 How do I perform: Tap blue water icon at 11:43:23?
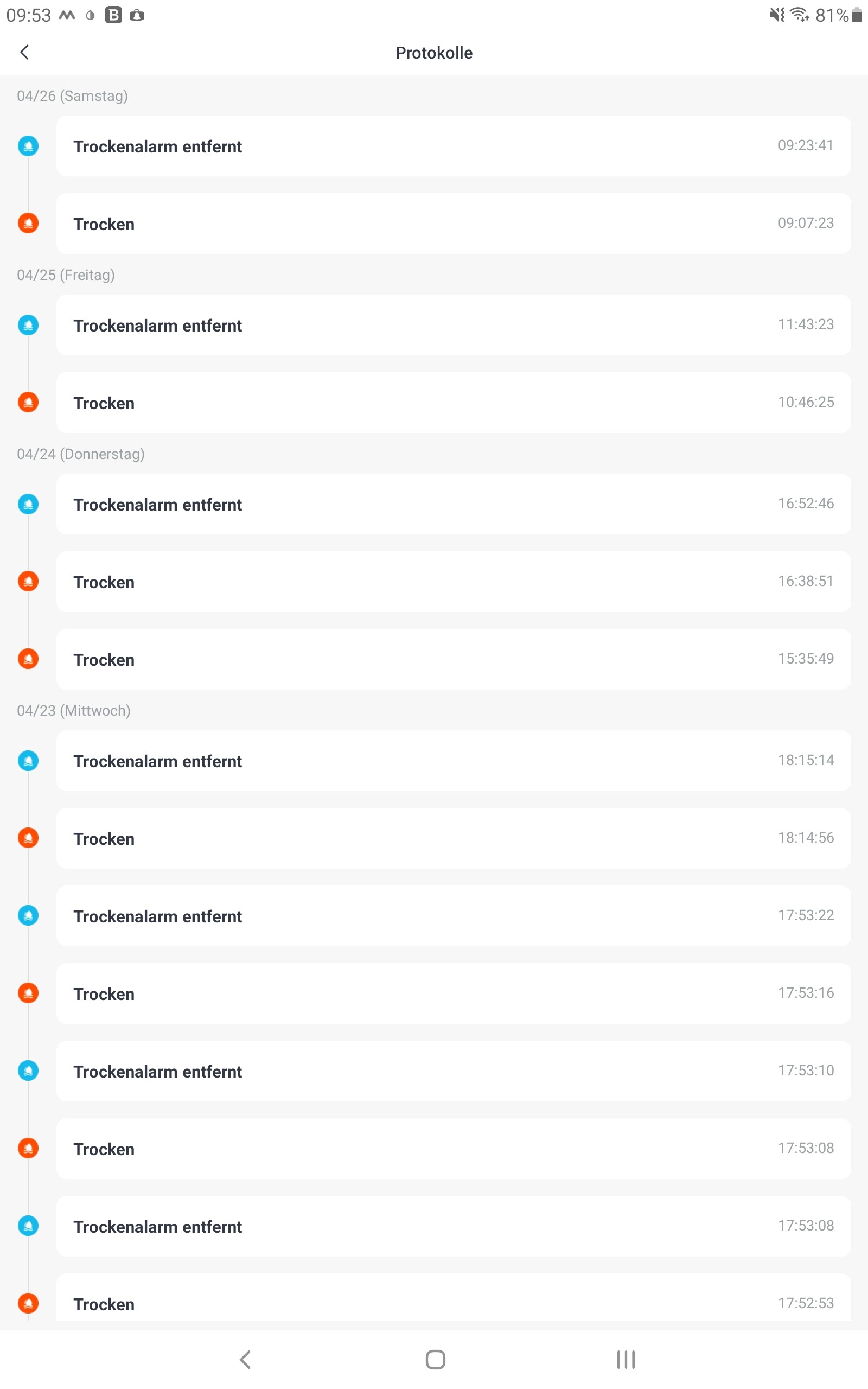point(28,325)
